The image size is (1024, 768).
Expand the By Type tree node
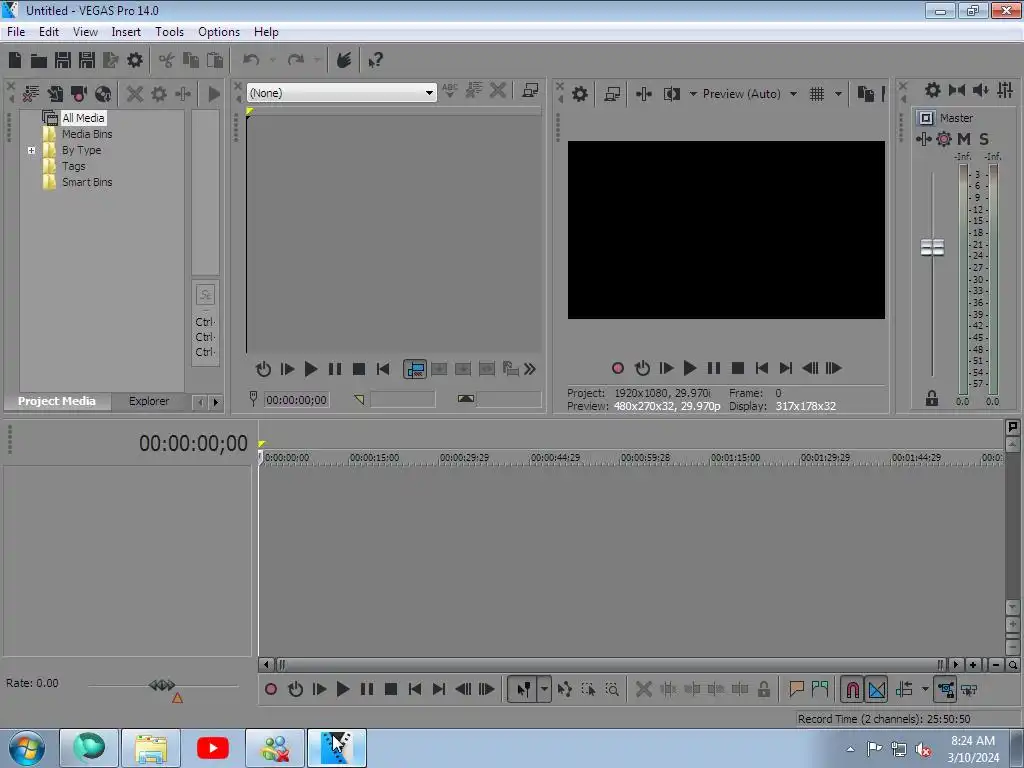click(31, 150)
